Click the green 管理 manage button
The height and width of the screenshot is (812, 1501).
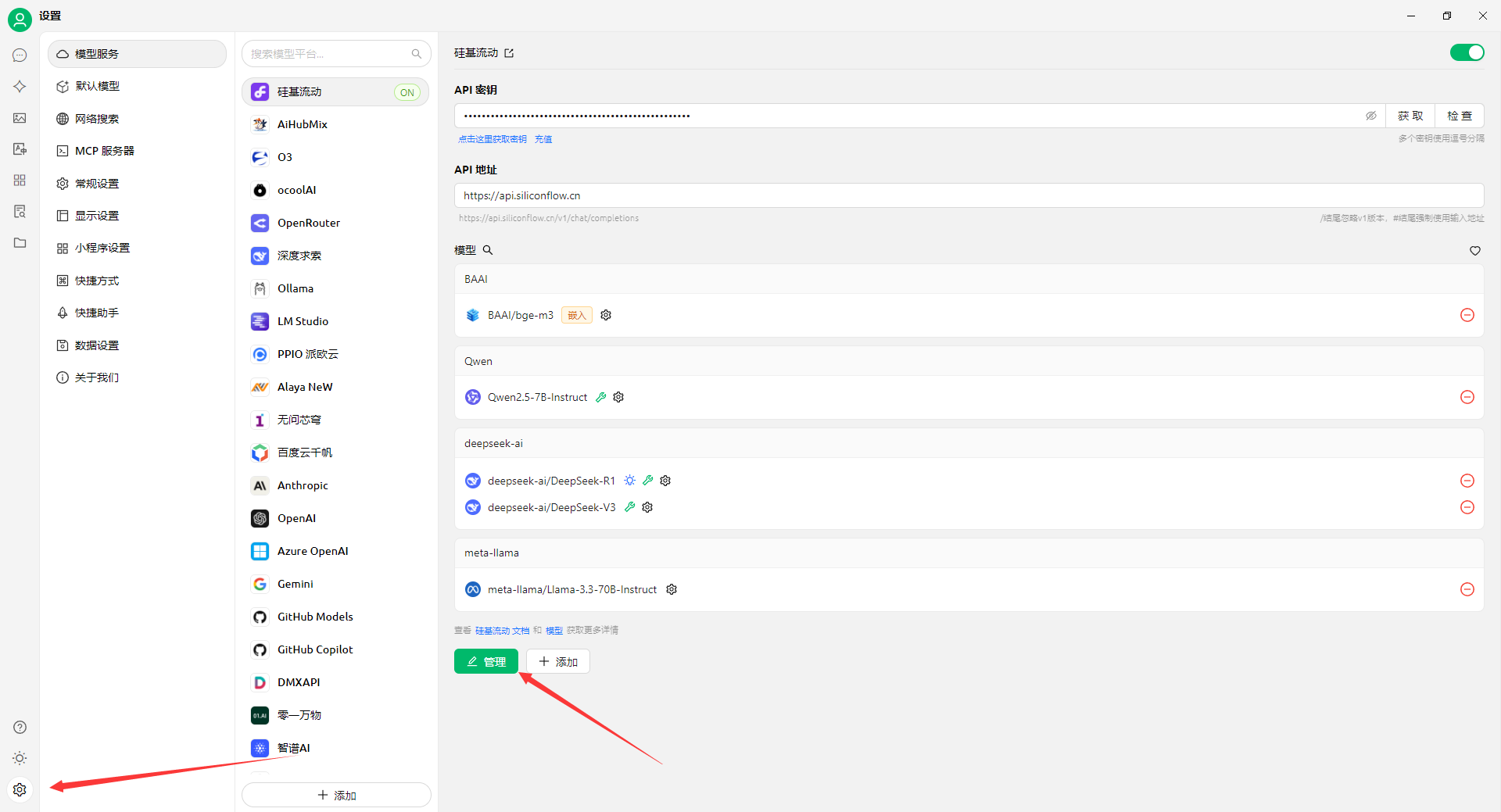[x=485, y=661]
